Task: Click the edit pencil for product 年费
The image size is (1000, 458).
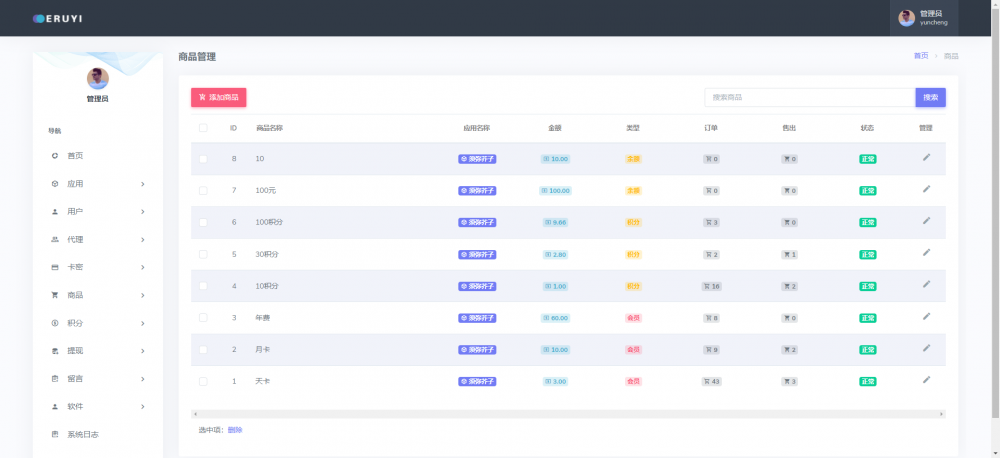Action: coord(926,317)
